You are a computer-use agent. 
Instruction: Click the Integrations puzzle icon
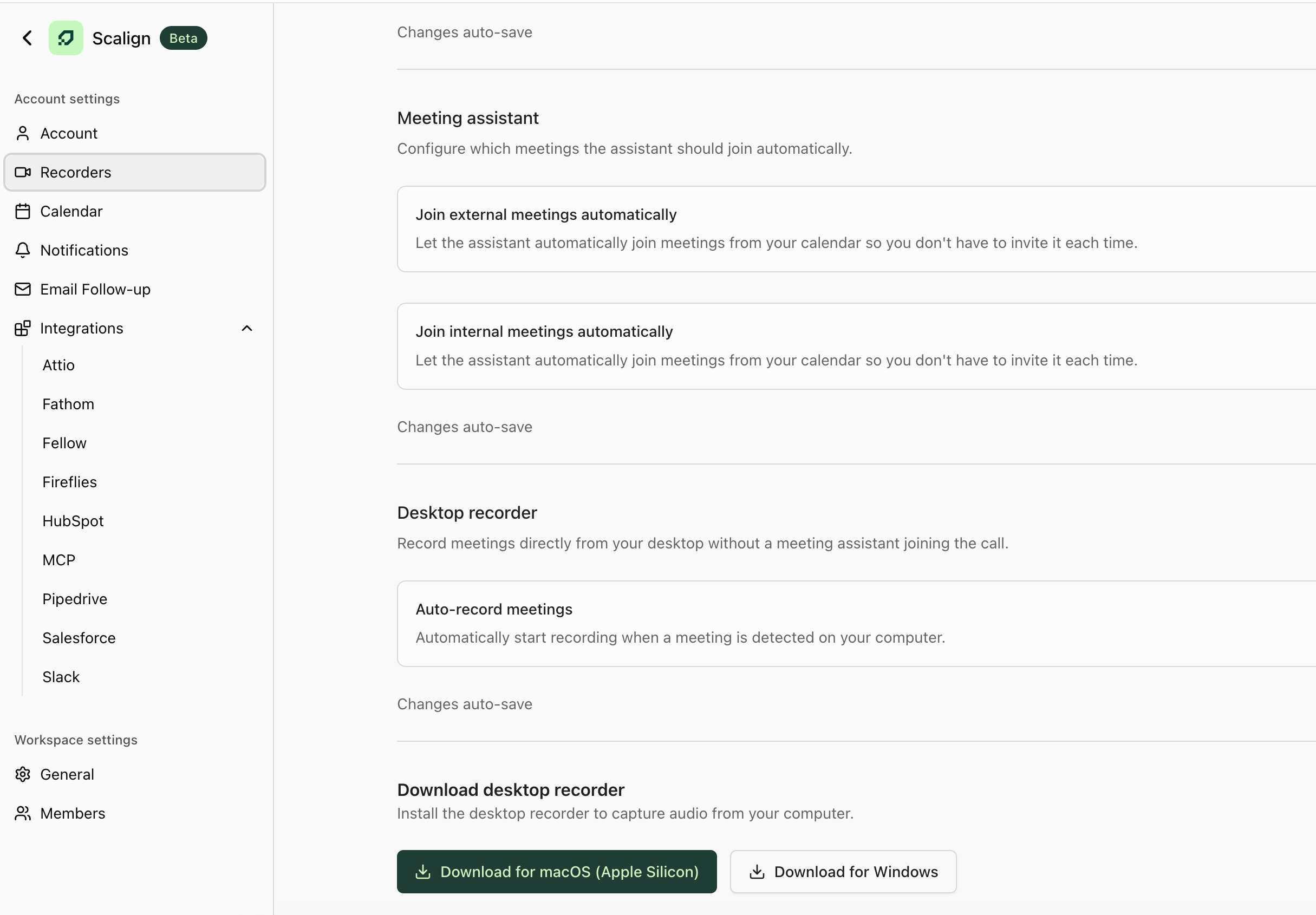[x=23, y=328]
